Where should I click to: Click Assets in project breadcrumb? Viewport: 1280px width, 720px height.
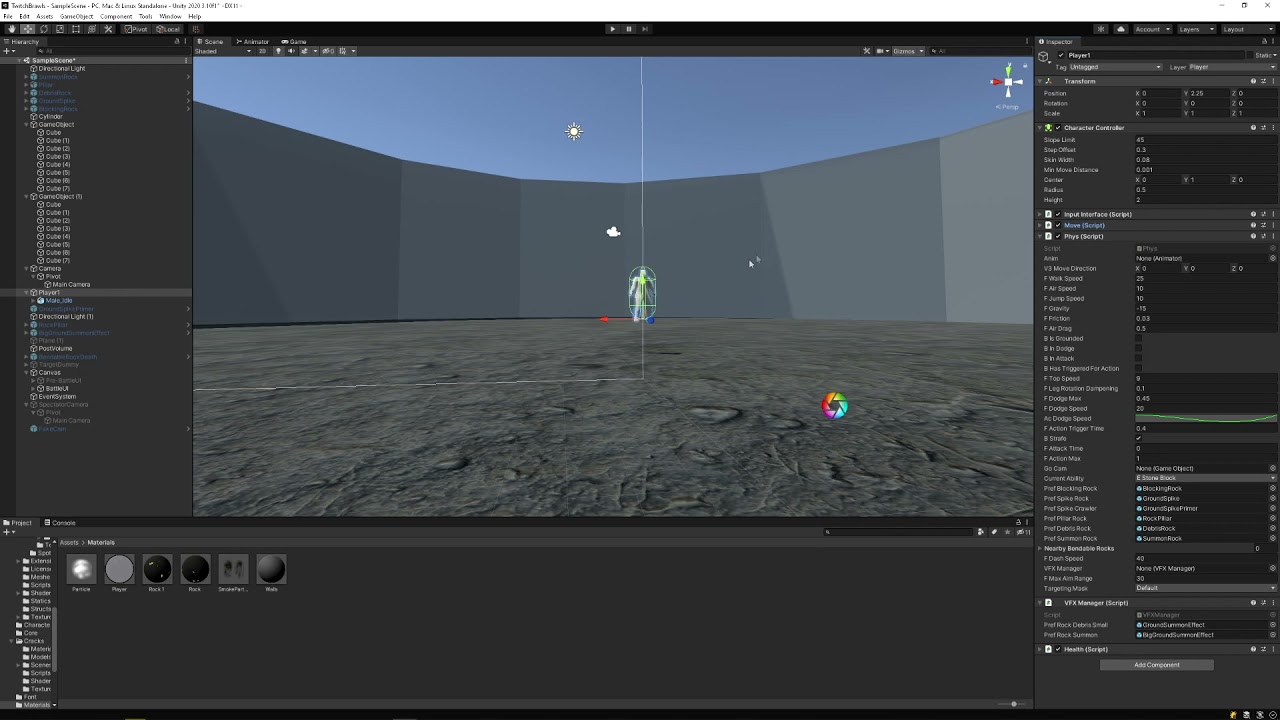pos(69,542)
